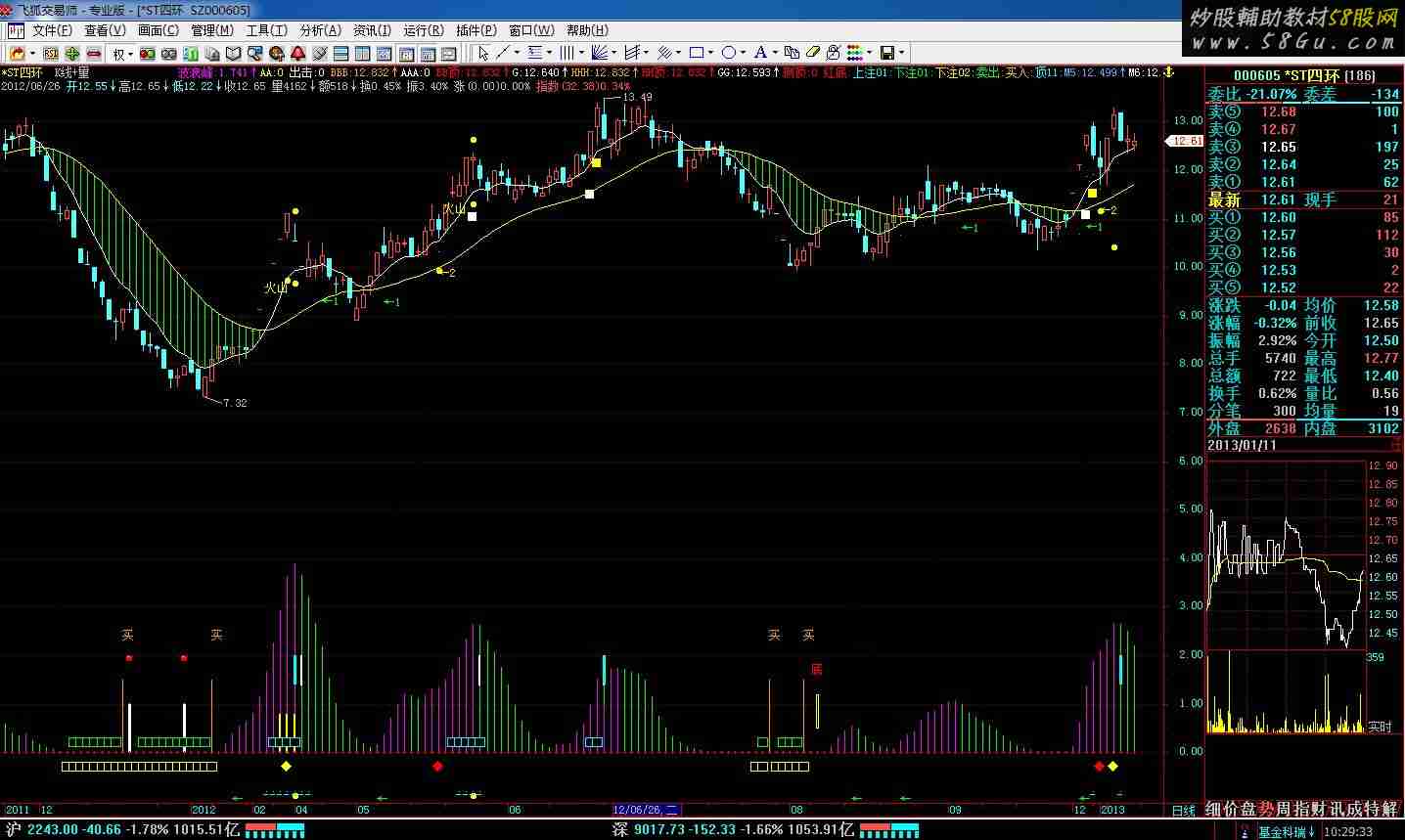Expand the vertical lines tool dropdown
This screenshot has height=840, width=1405.
coord(582,53)
